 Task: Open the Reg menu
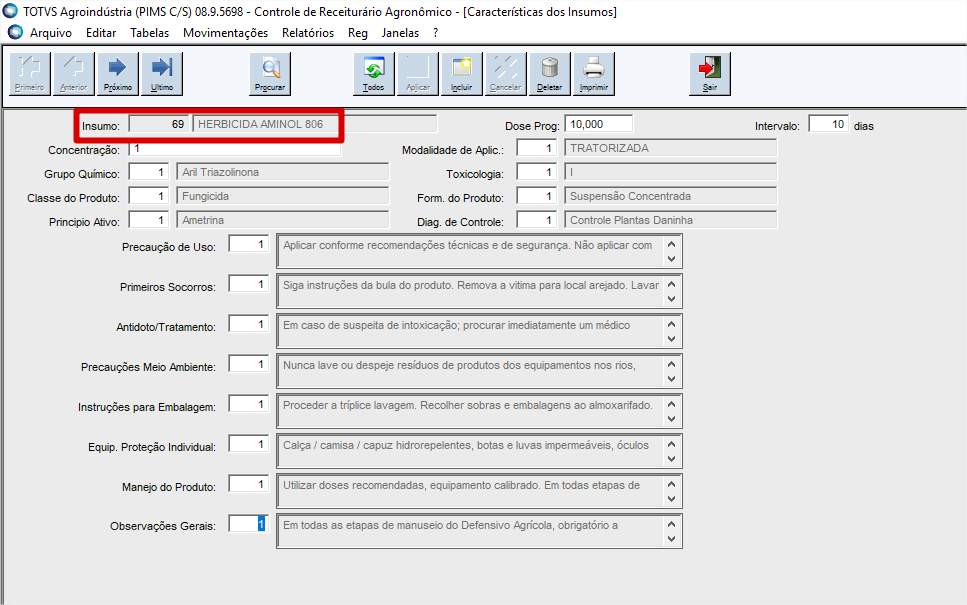pos(358,33)
